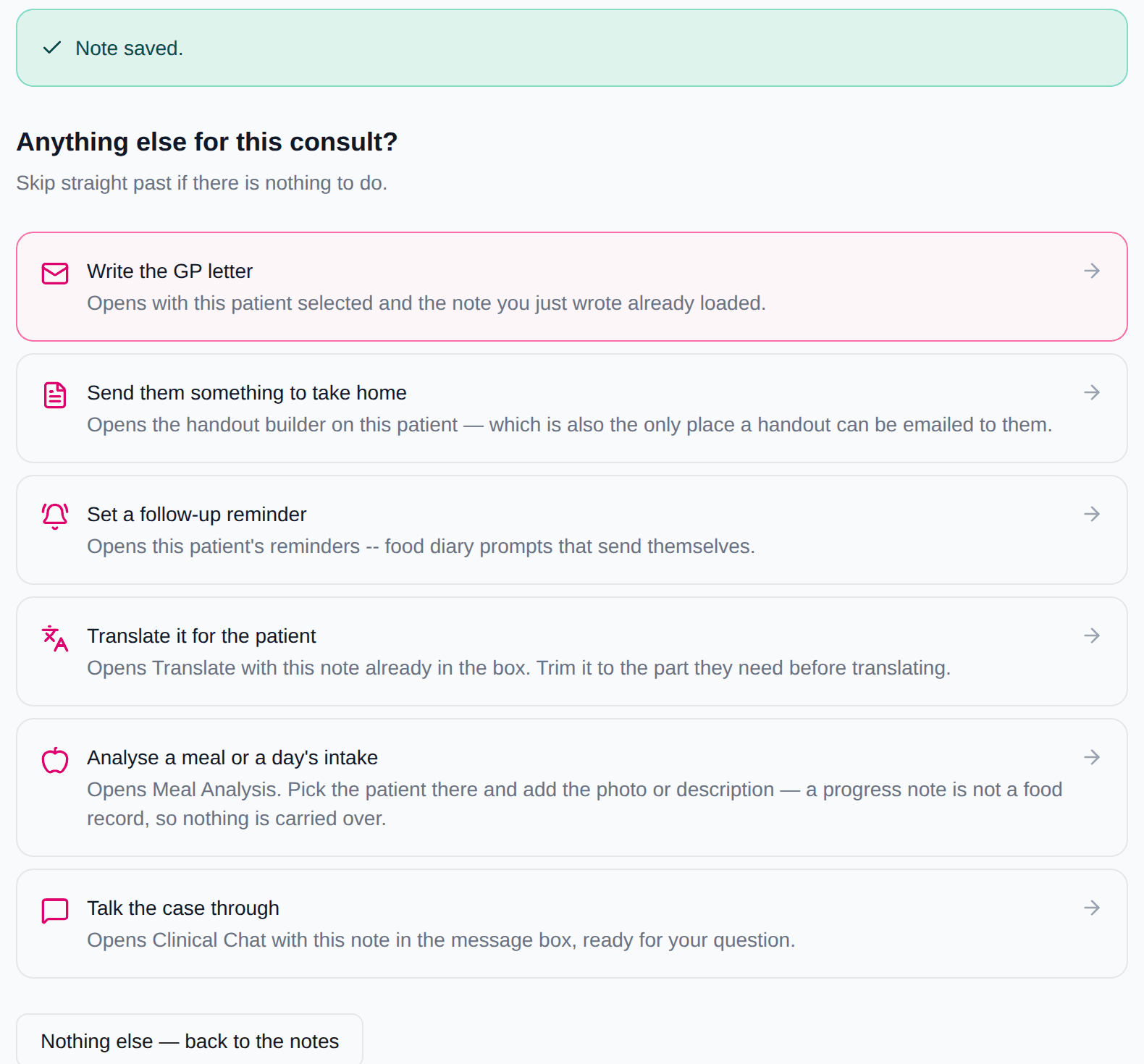Click 'Skip straight past if there is nothing to do.'

(x=202, y=183)
